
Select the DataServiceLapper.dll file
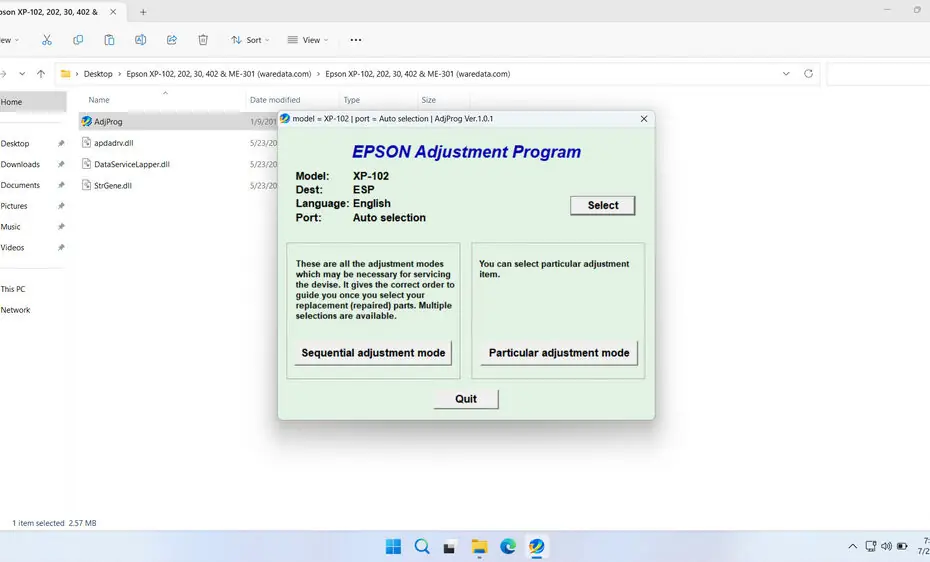(x=132, y=164)
